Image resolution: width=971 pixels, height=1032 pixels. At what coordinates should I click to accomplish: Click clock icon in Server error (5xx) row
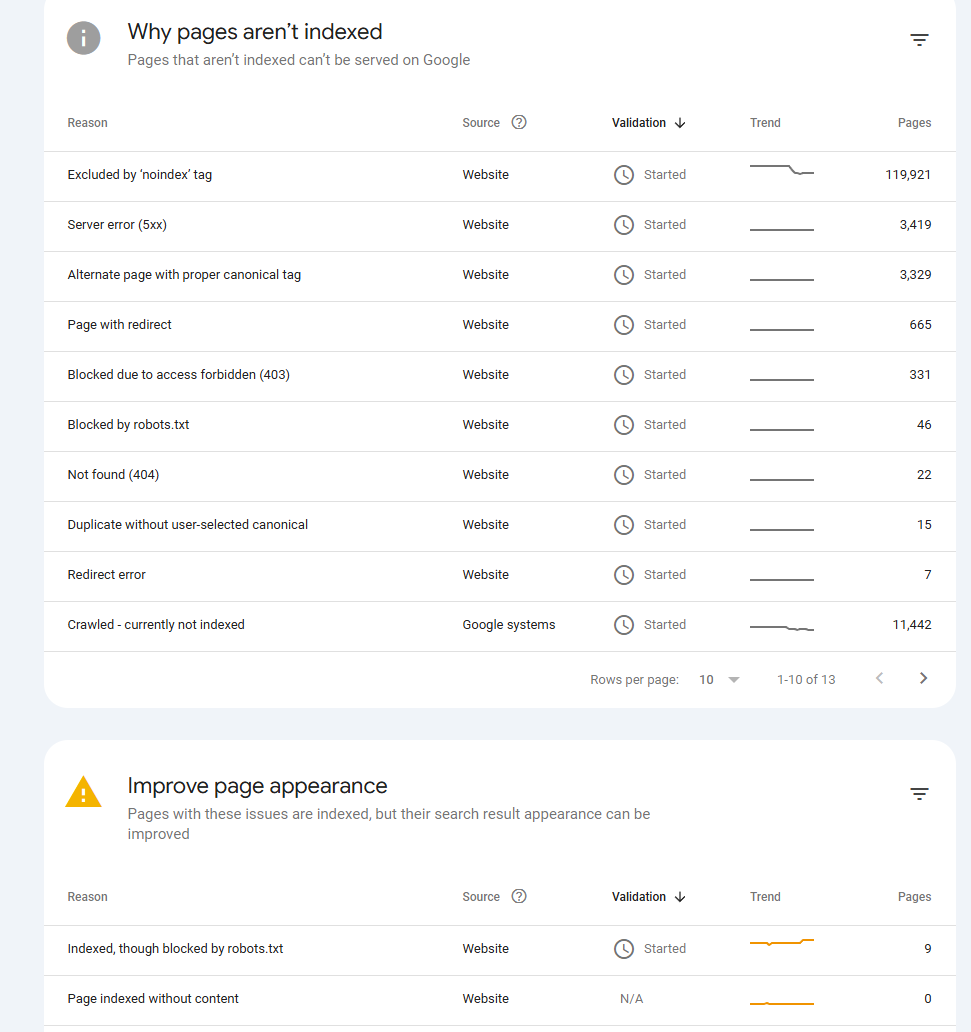click(624, 225)
